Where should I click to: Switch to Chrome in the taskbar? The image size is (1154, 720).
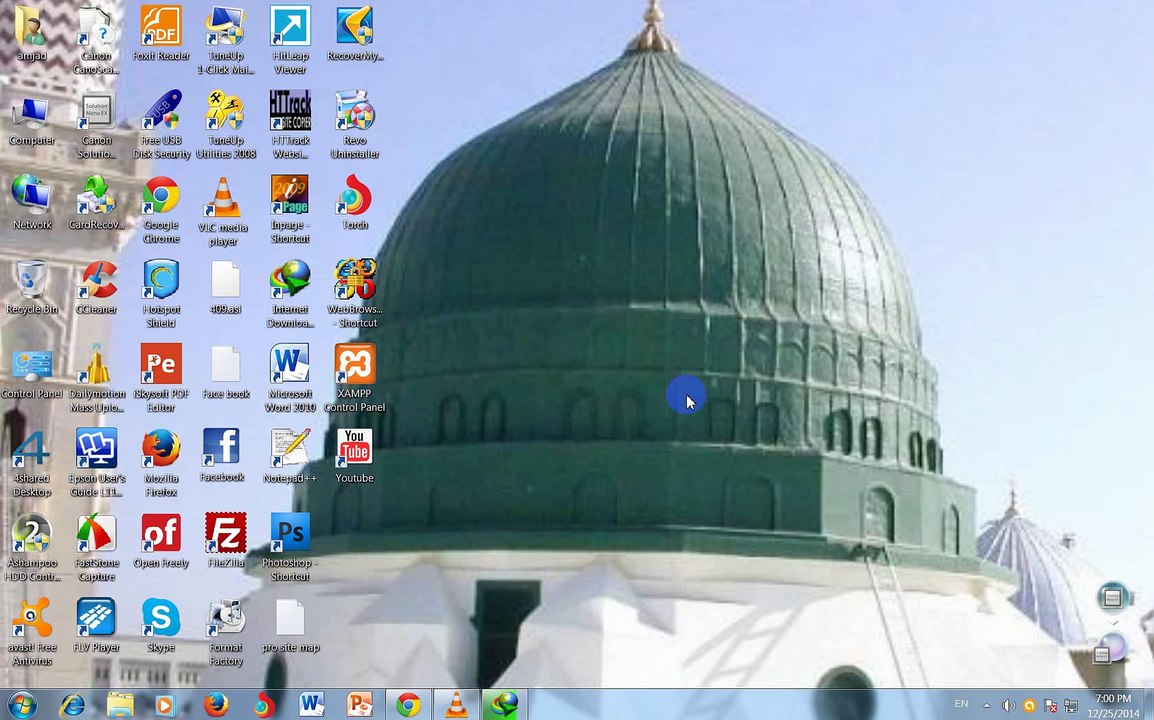[x=408, y=705]
